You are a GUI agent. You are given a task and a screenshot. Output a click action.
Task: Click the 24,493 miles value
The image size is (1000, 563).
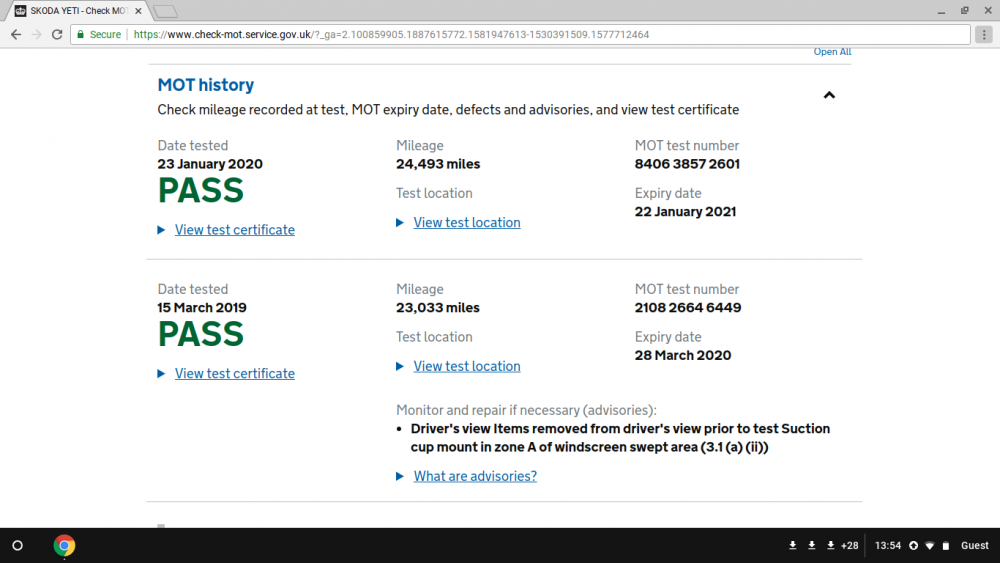point(438,164)
